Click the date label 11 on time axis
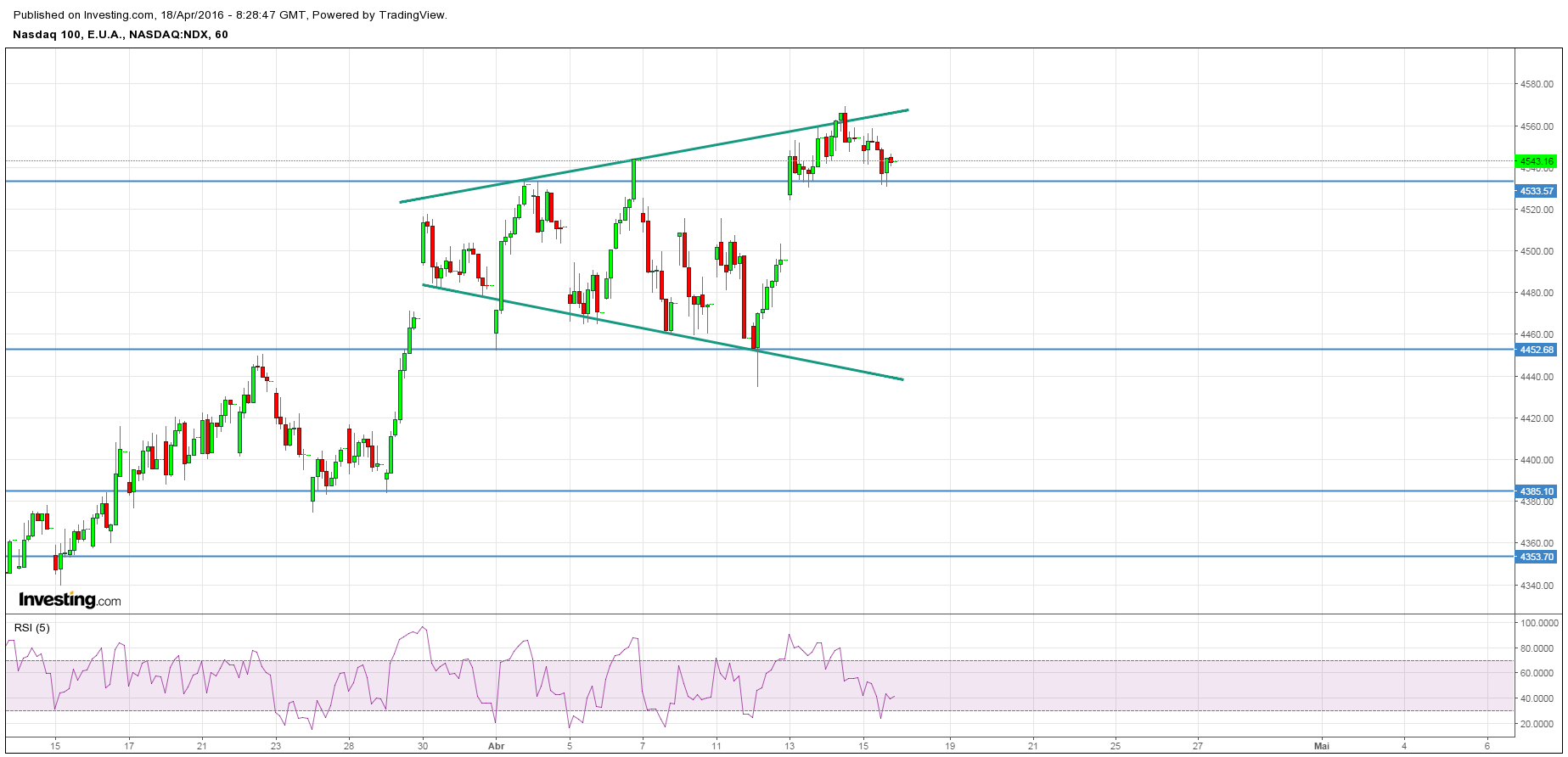The width and height of the screenshot is (1568, 757). coord(717,746)
